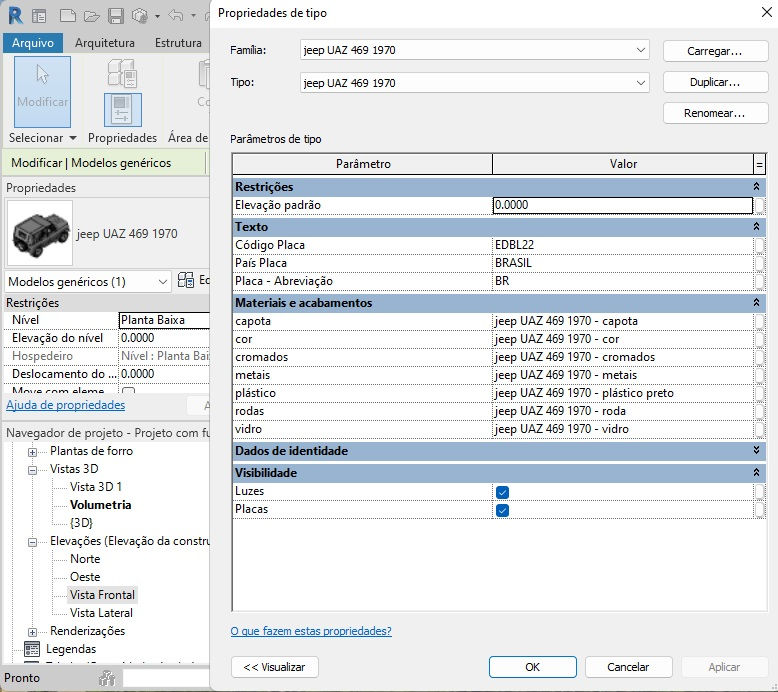The height and width of the screenshot is (692, 778).
Task: Collapse the Vistas 3D tree node
Action: [x=32, y=470]
